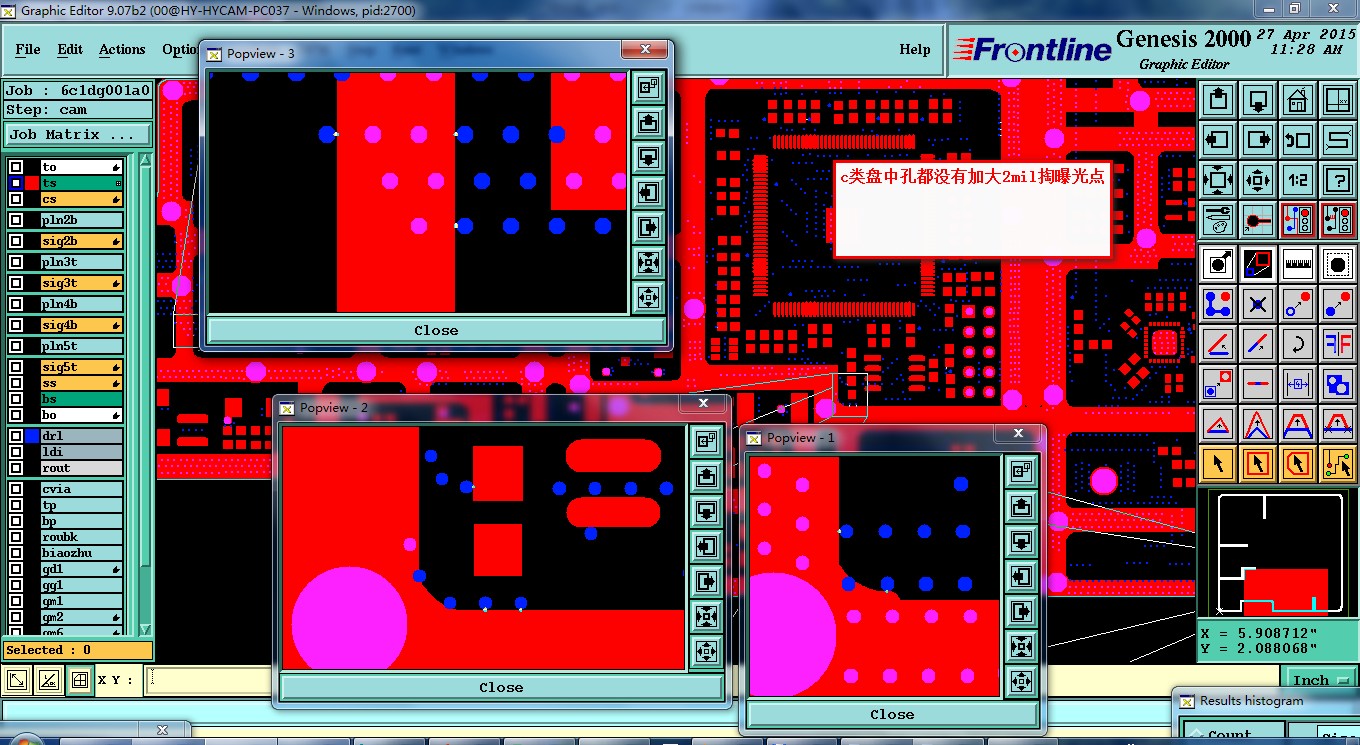The width and height of the screenshot is (1360, 745).
Task: Toggle the checkbox for layer drl
Action: [16, 436]
